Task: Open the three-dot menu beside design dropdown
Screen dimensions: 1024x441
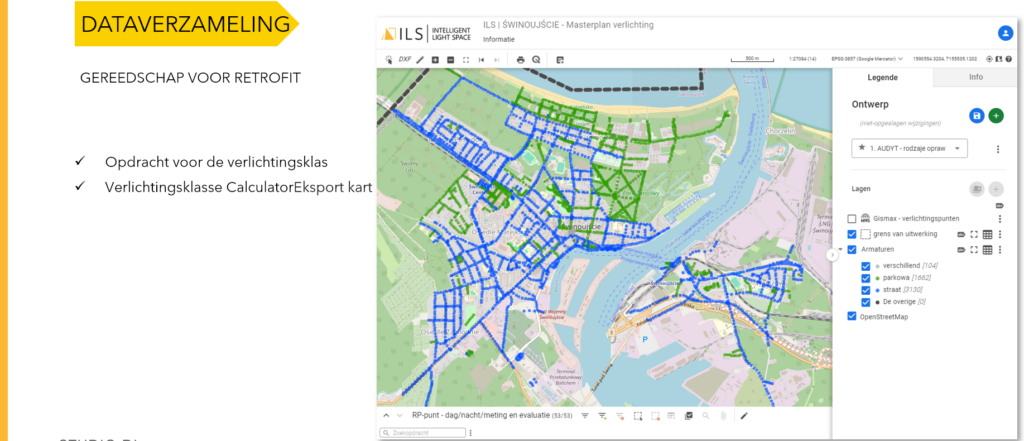Action: pyautogui.click(x=998, y=149)
